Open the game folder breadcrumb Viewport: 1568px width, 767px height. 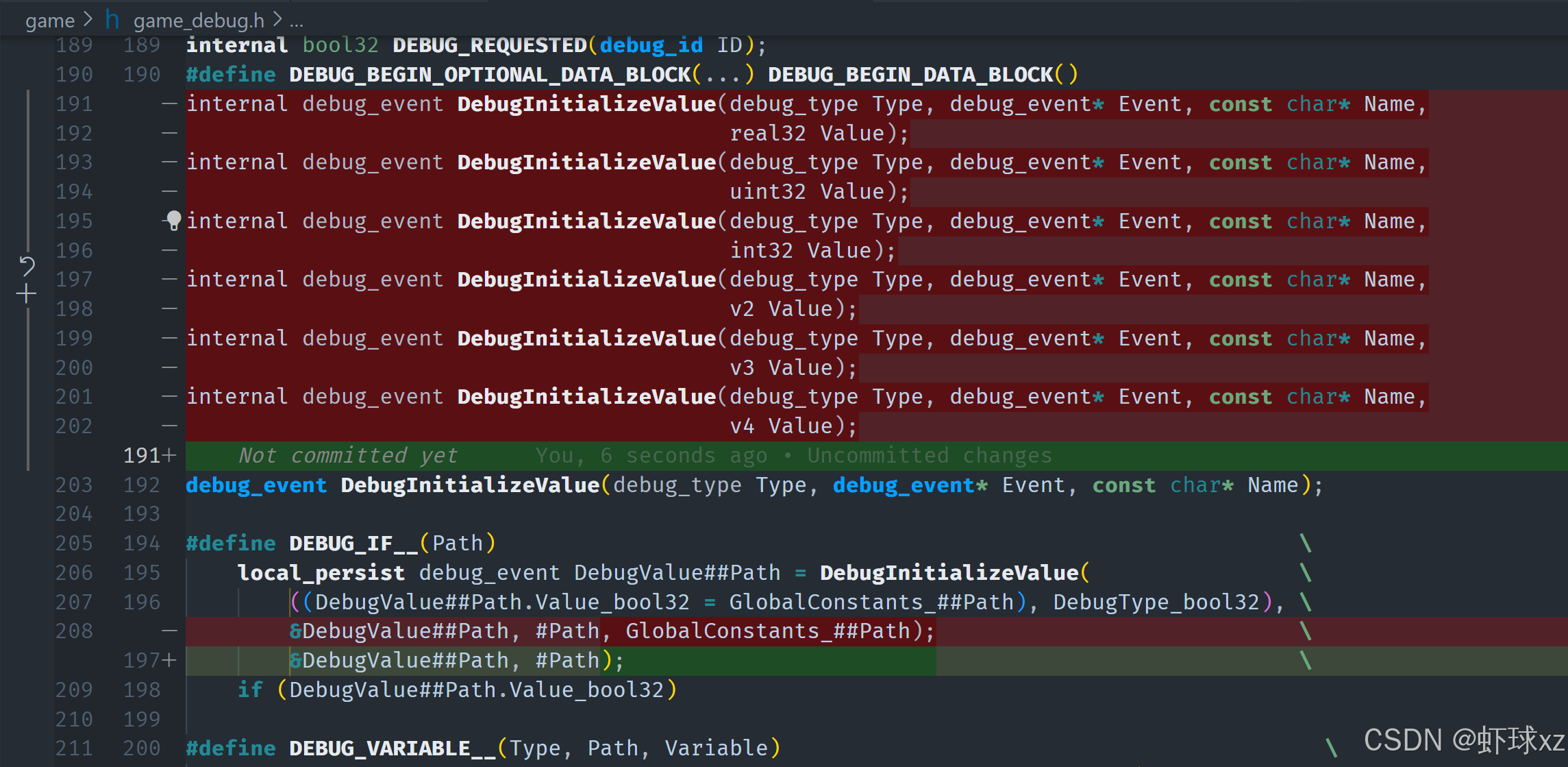pos(49,21)
